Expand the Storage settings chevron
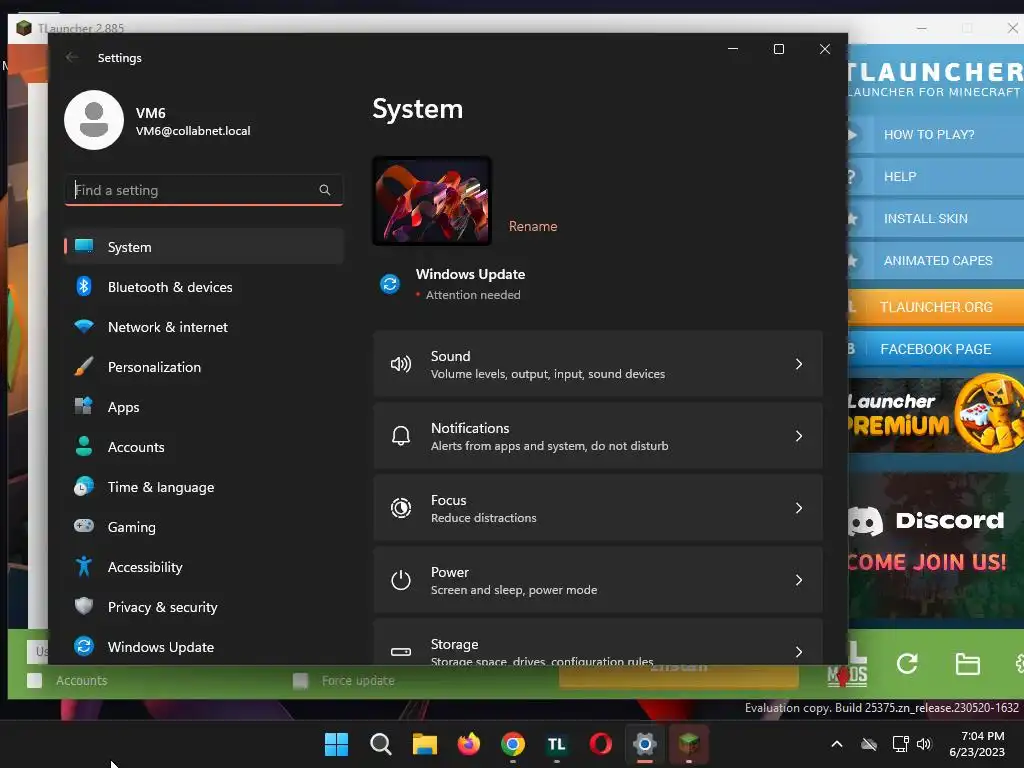Viewport: 1024px width, 768px height. [x=798, y=652]
